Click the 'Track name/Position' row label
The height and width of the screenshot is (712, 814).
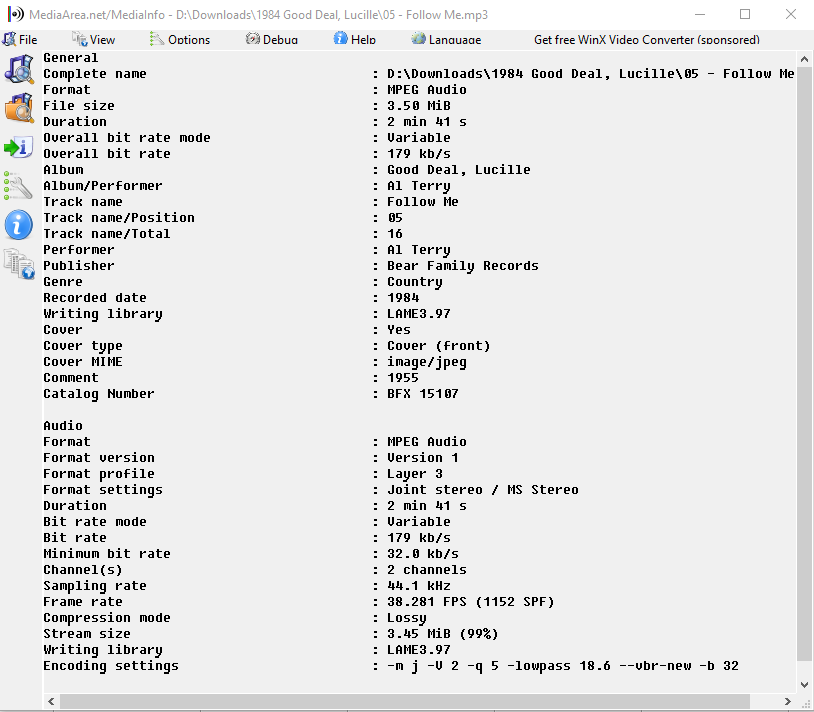tap(119, 218)
